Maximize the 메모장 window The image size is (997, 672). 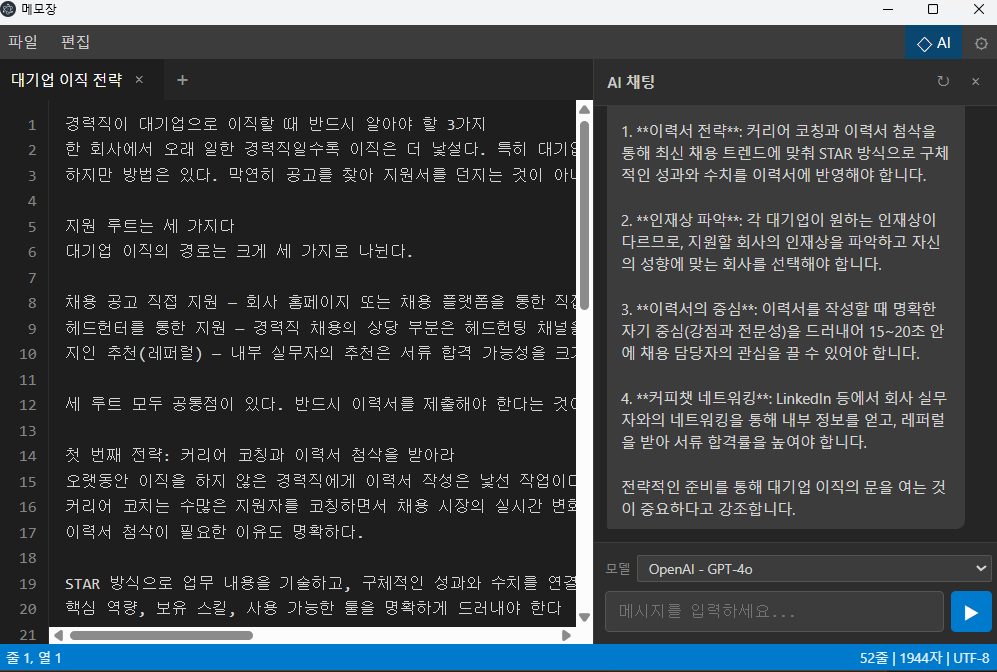point(933,9)
